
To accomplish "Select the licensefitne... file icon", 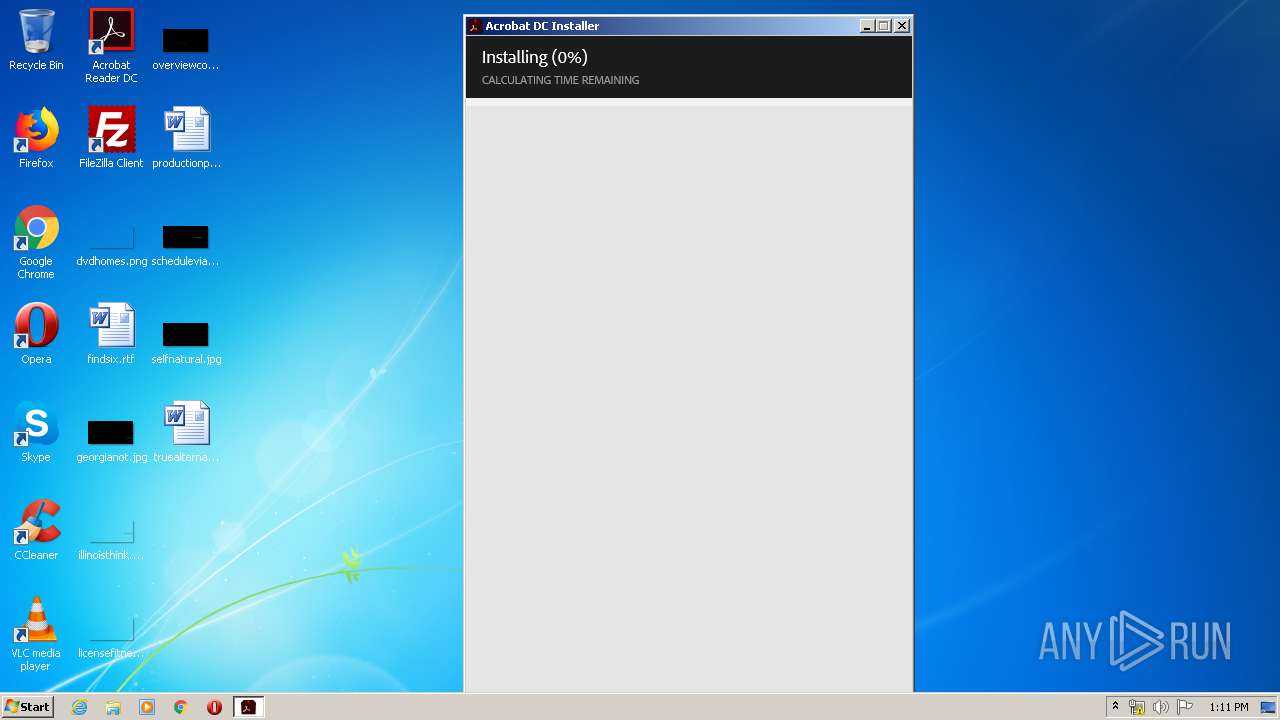I will pos(111,637).
